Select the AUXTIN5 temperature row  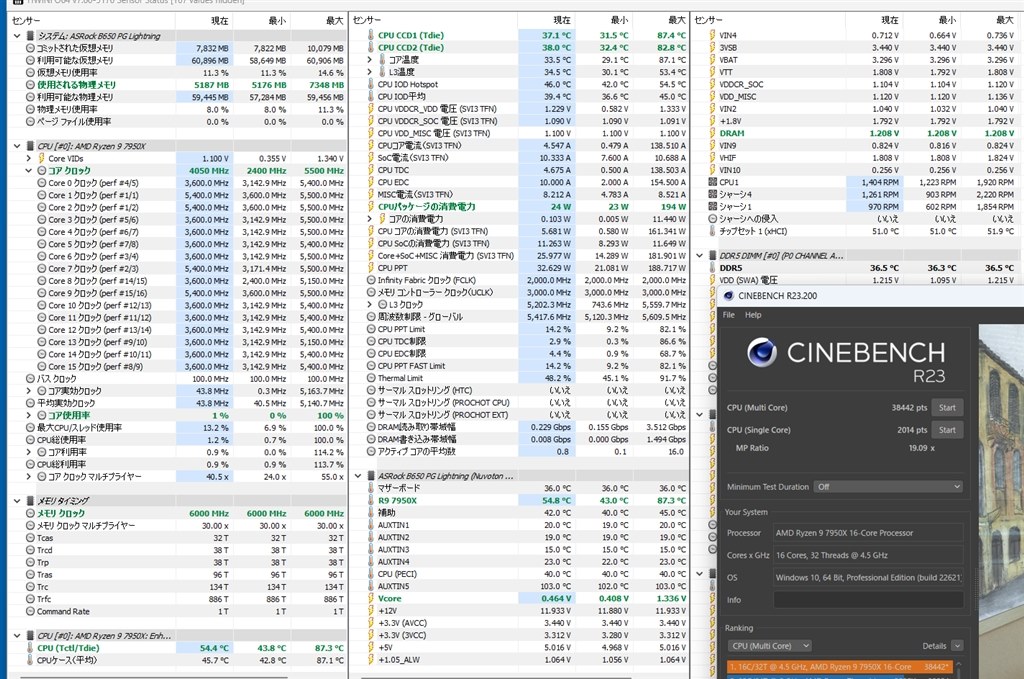pyautogui.click(x=520, y=586)
